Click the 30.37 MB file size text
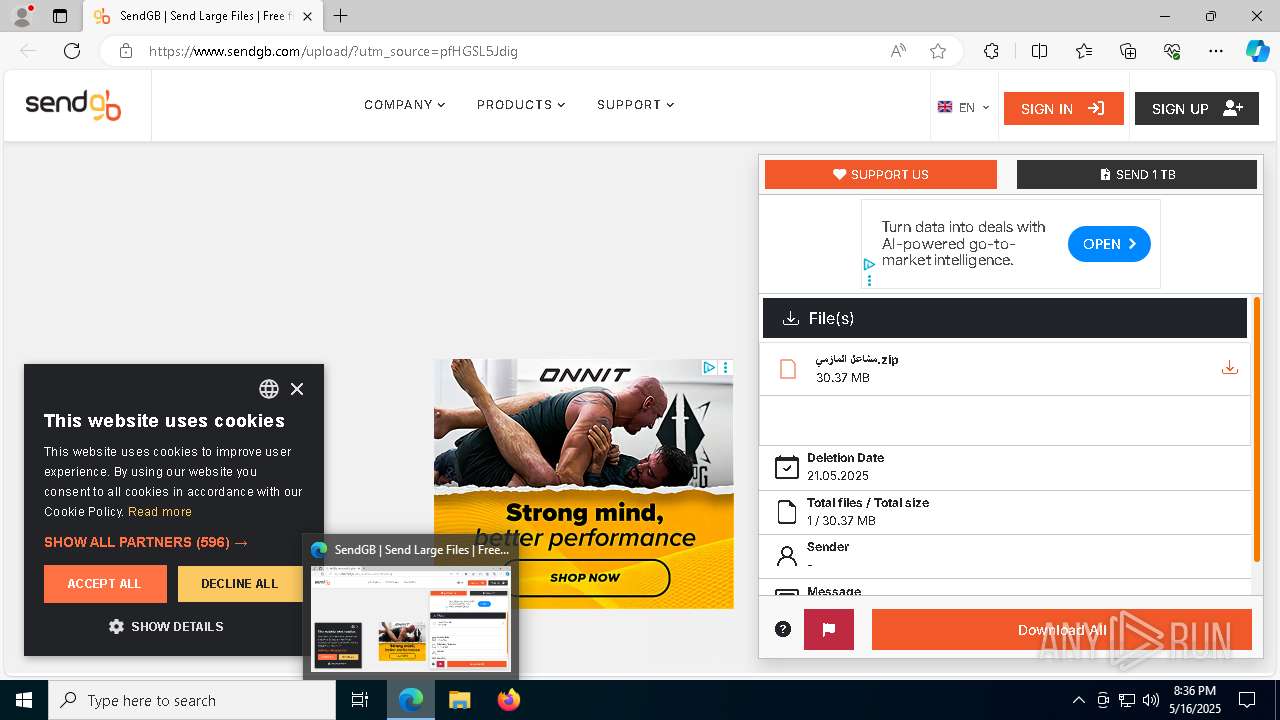Viewport: 1280px width, 720px height. pos(843,378)
